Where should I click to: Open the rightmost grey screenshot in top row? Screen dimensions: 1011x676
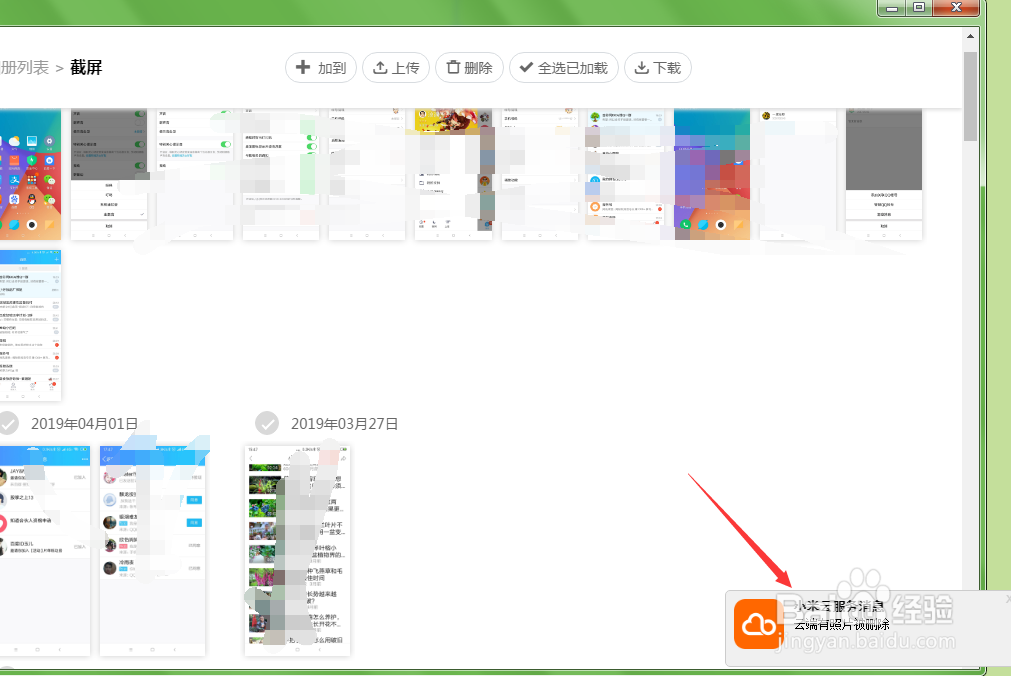point(884,174)
